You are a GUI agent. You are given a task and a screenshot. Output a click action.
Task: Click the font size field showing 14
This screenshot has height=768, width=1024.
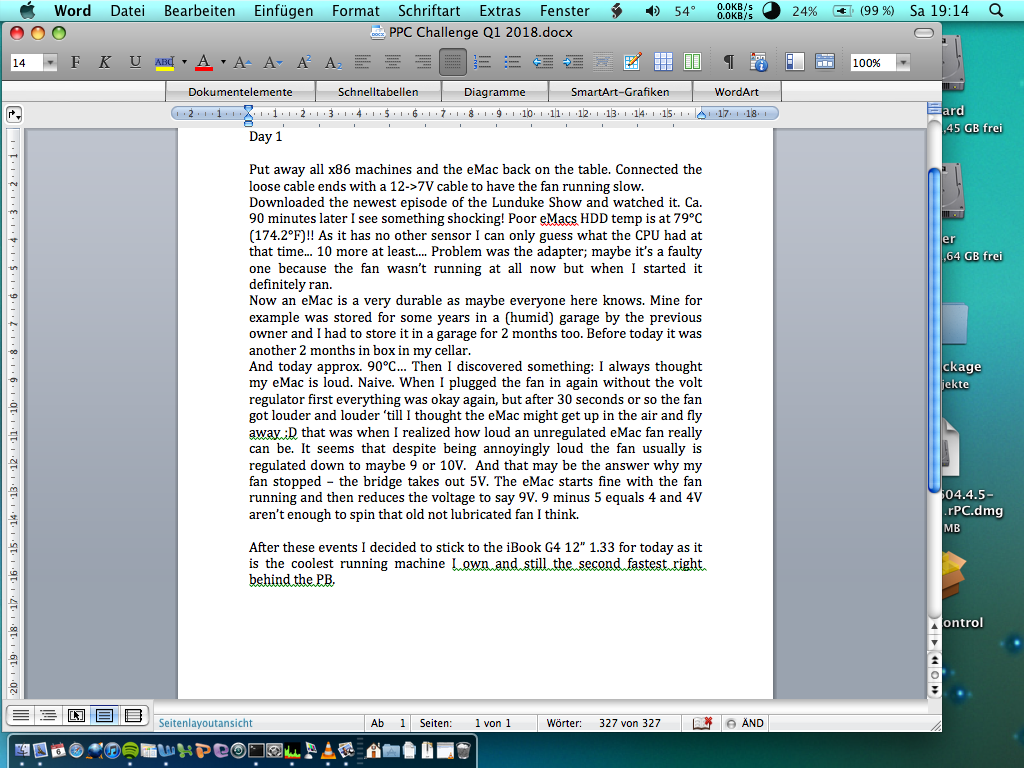click(27, 63)
